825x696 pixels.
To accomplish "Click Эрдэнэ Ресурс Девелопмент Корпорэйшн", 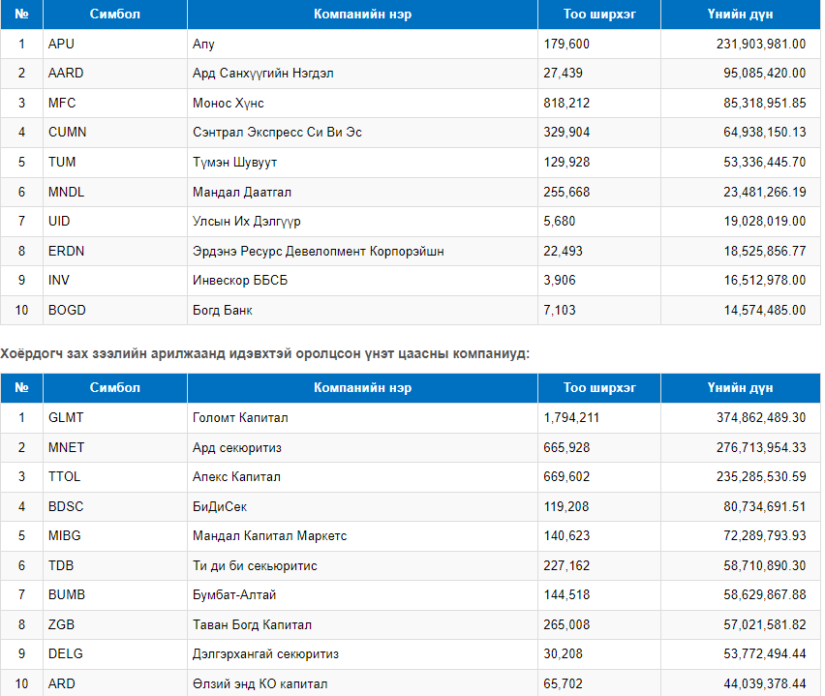I will (x=318, y=251).
